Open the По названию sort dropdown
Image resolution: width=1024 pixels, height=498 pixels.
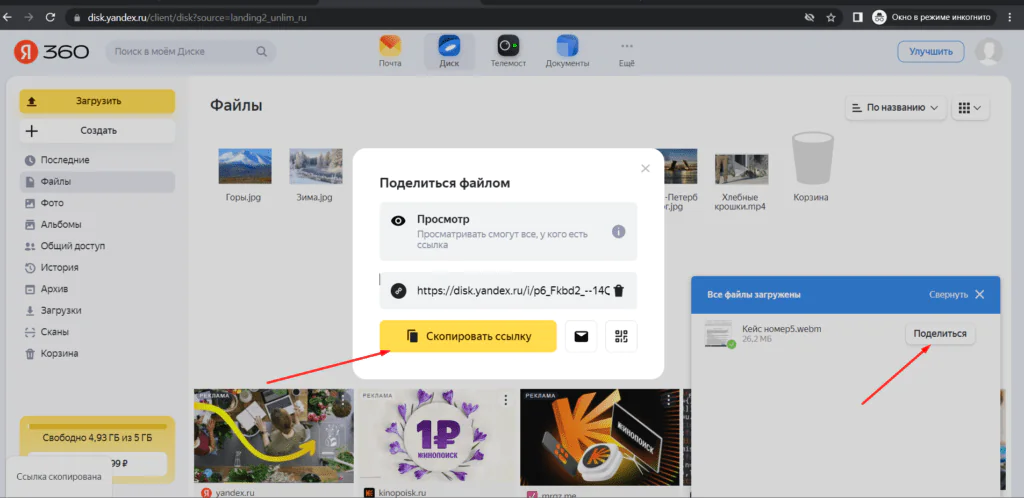pyautogui.click(x=896, y=108)
